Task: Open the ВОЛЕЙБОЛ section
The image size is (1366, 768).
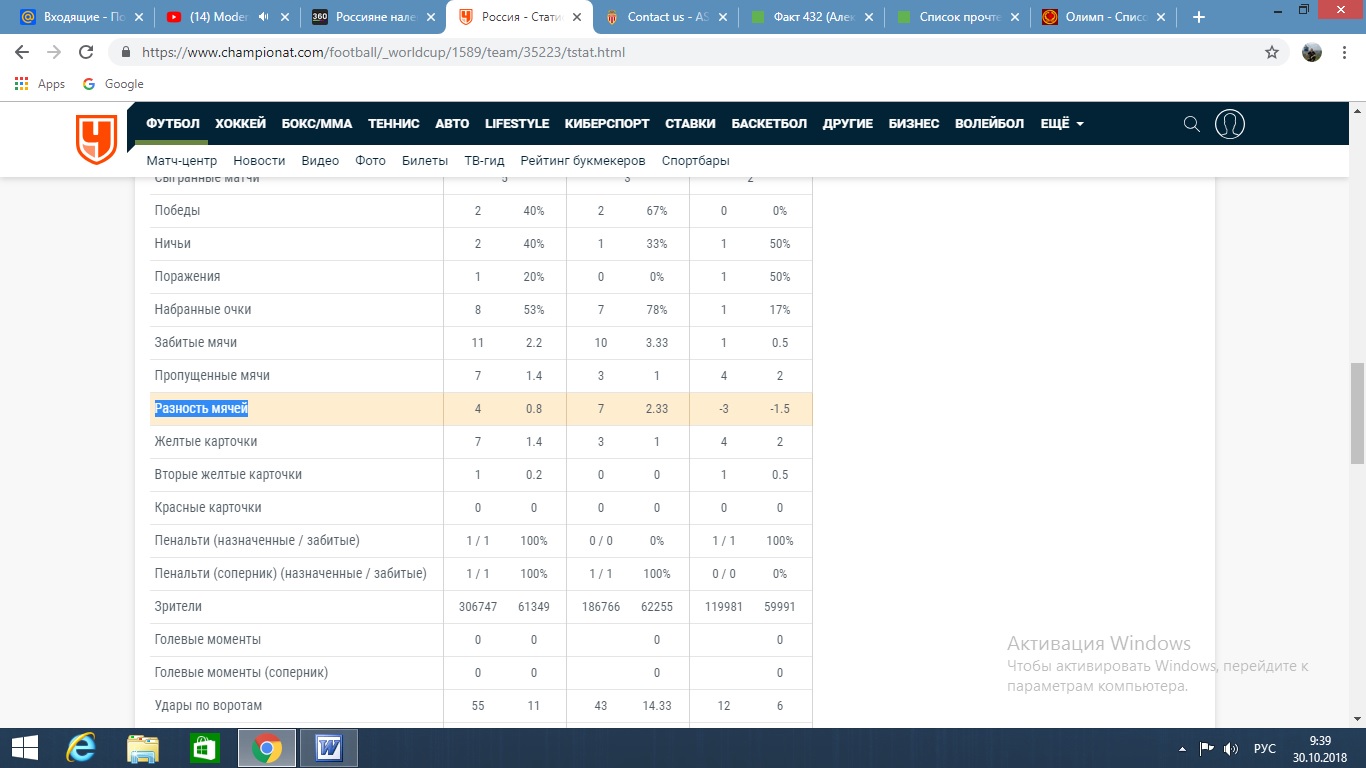Action: point(989,124)
